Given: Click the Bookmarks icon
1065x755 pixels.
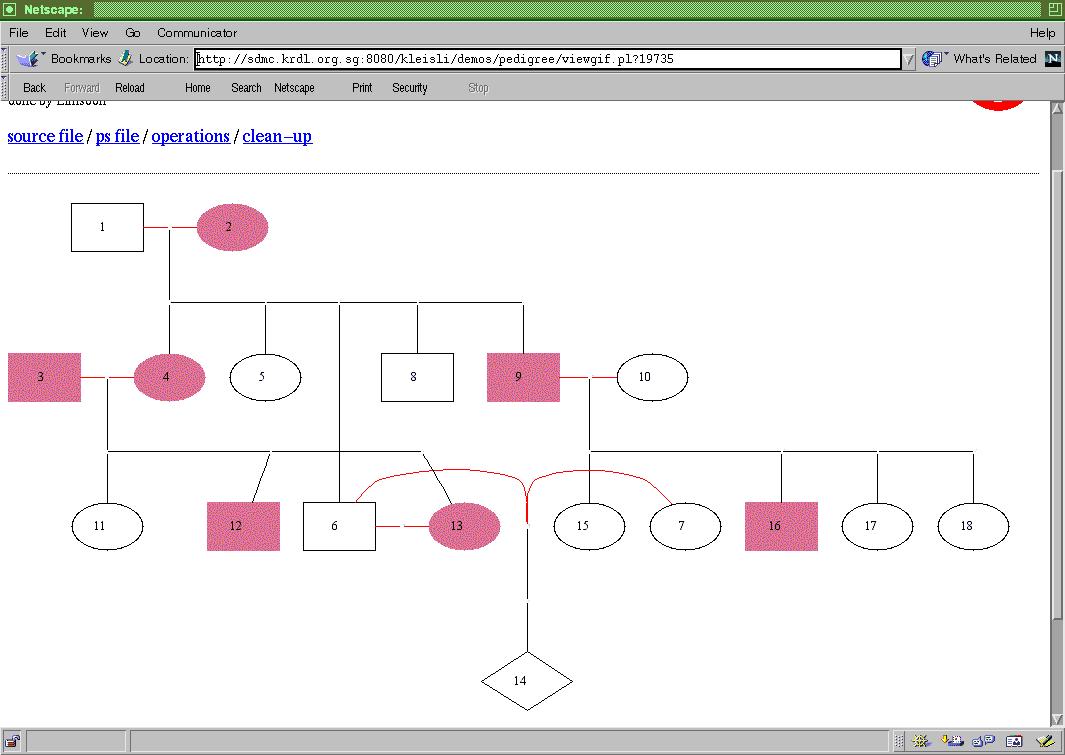Looking at the screenshot, I should click(30, 59).
